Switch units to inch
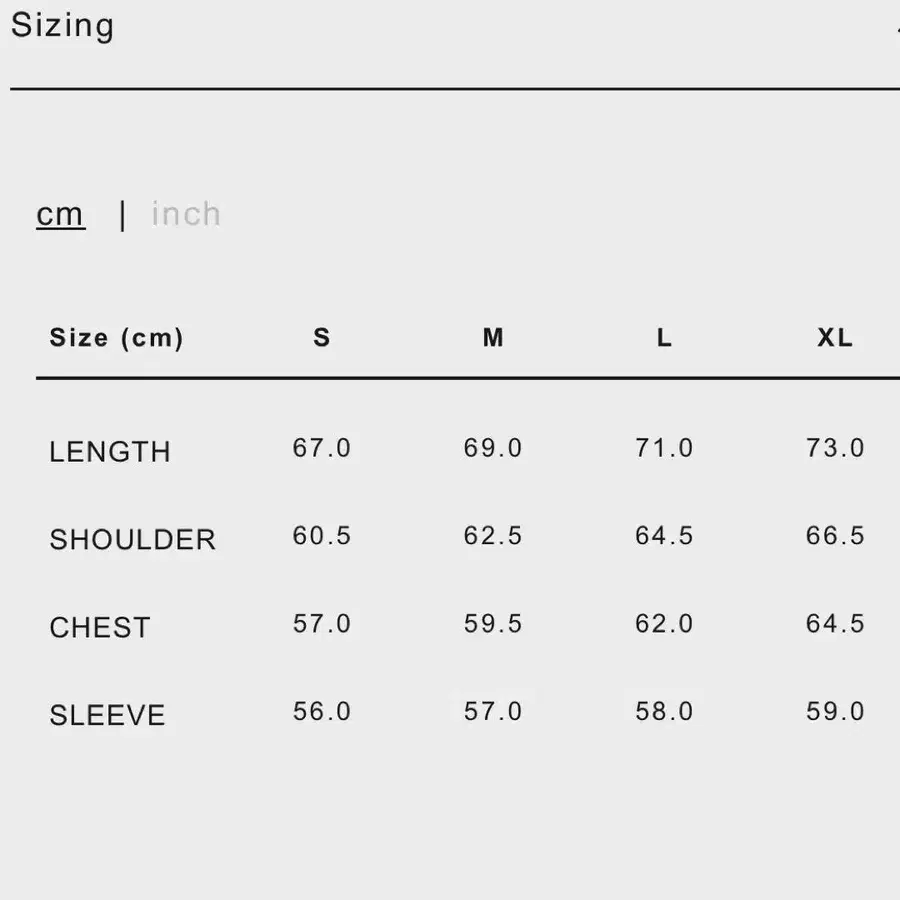Viewport: 900px width, 900px height. 186,214
